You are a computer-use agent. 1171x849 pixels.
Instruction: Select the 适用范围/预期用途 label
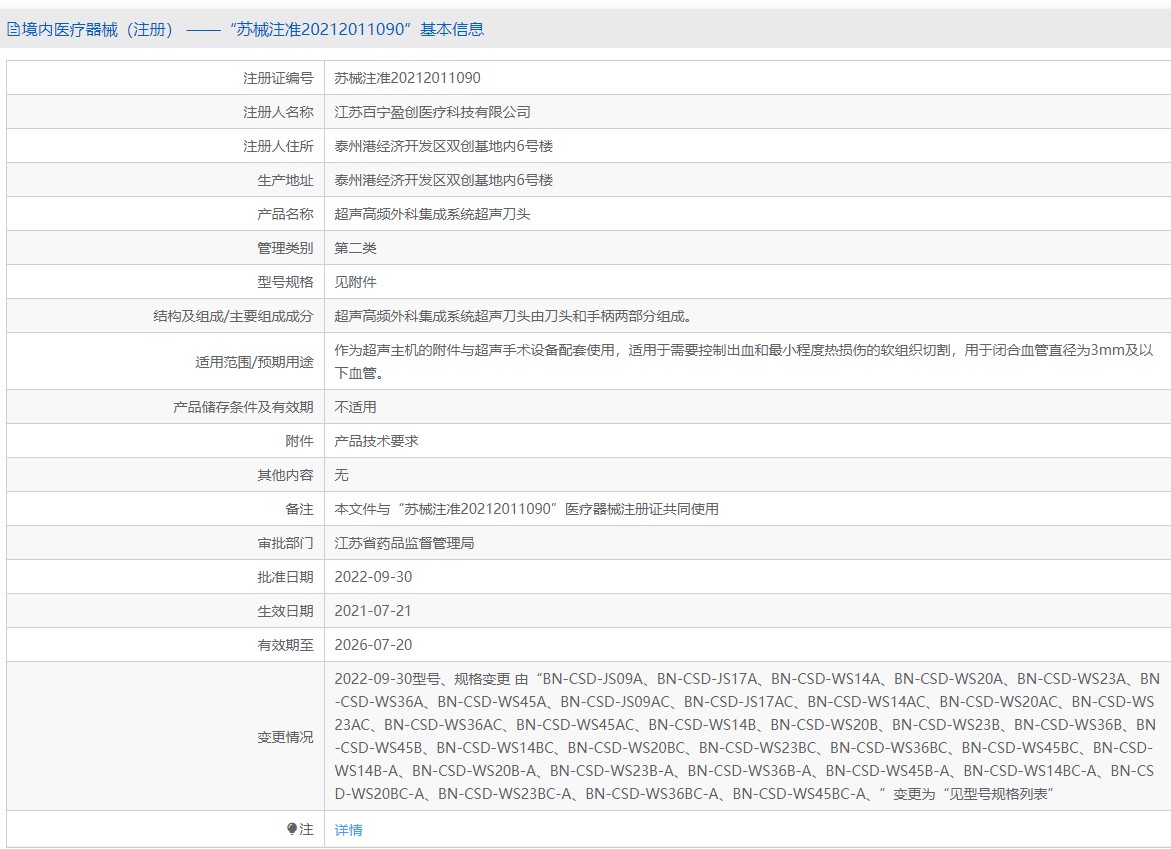(x=255, y=362)
